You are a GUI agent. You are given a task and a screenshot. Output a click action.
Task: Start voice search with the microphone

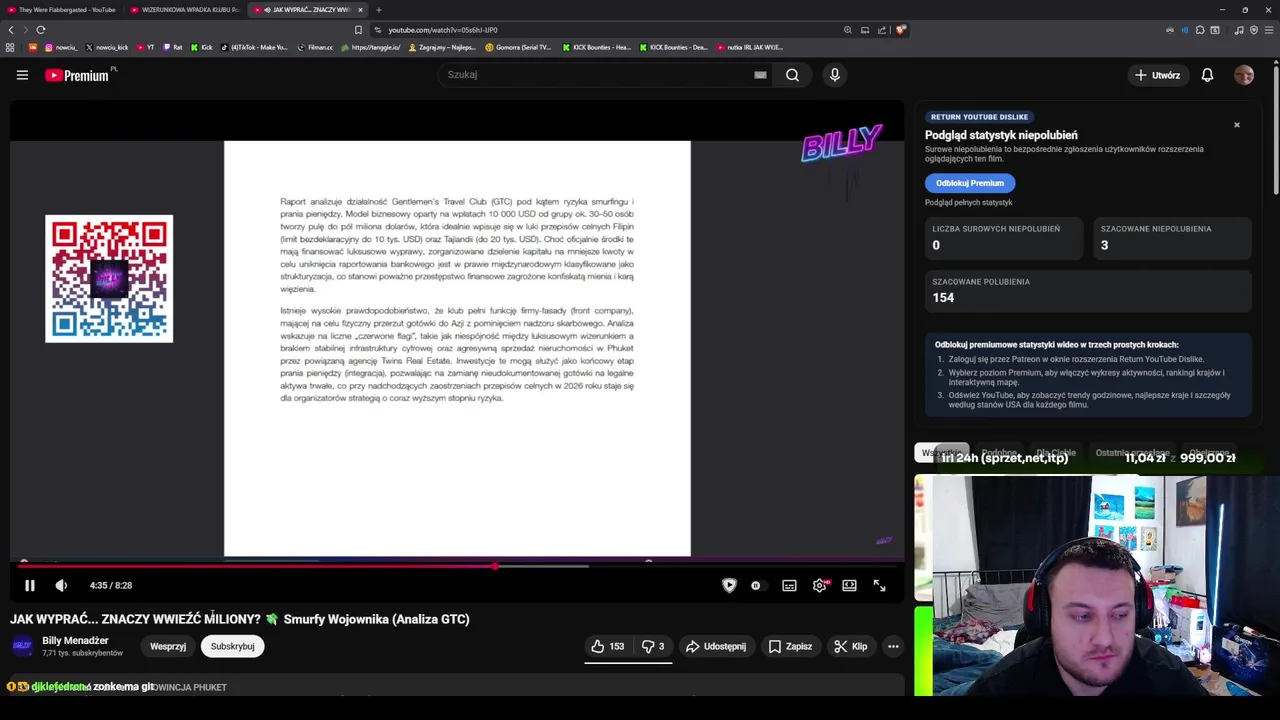[x=835, y=75]
